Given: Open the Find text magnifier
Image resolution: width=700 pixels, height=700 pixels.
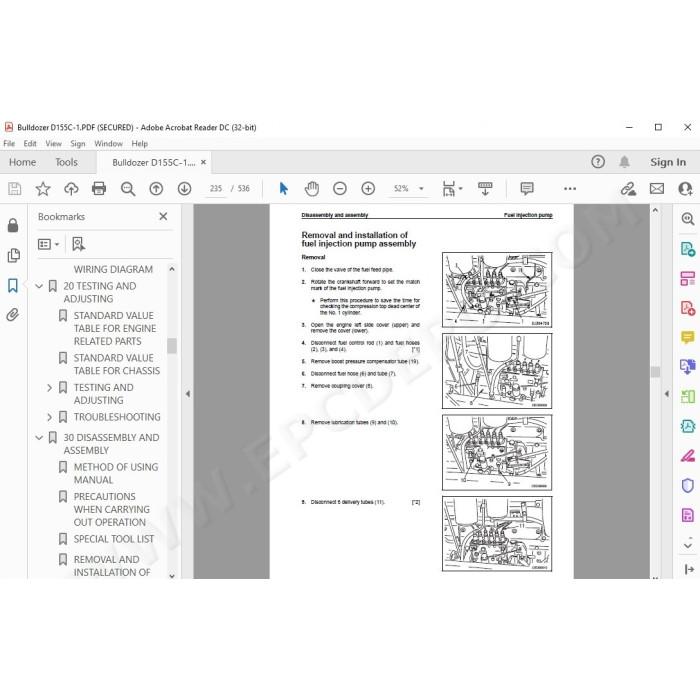Looking at the screenshot, I should point(128,189).
